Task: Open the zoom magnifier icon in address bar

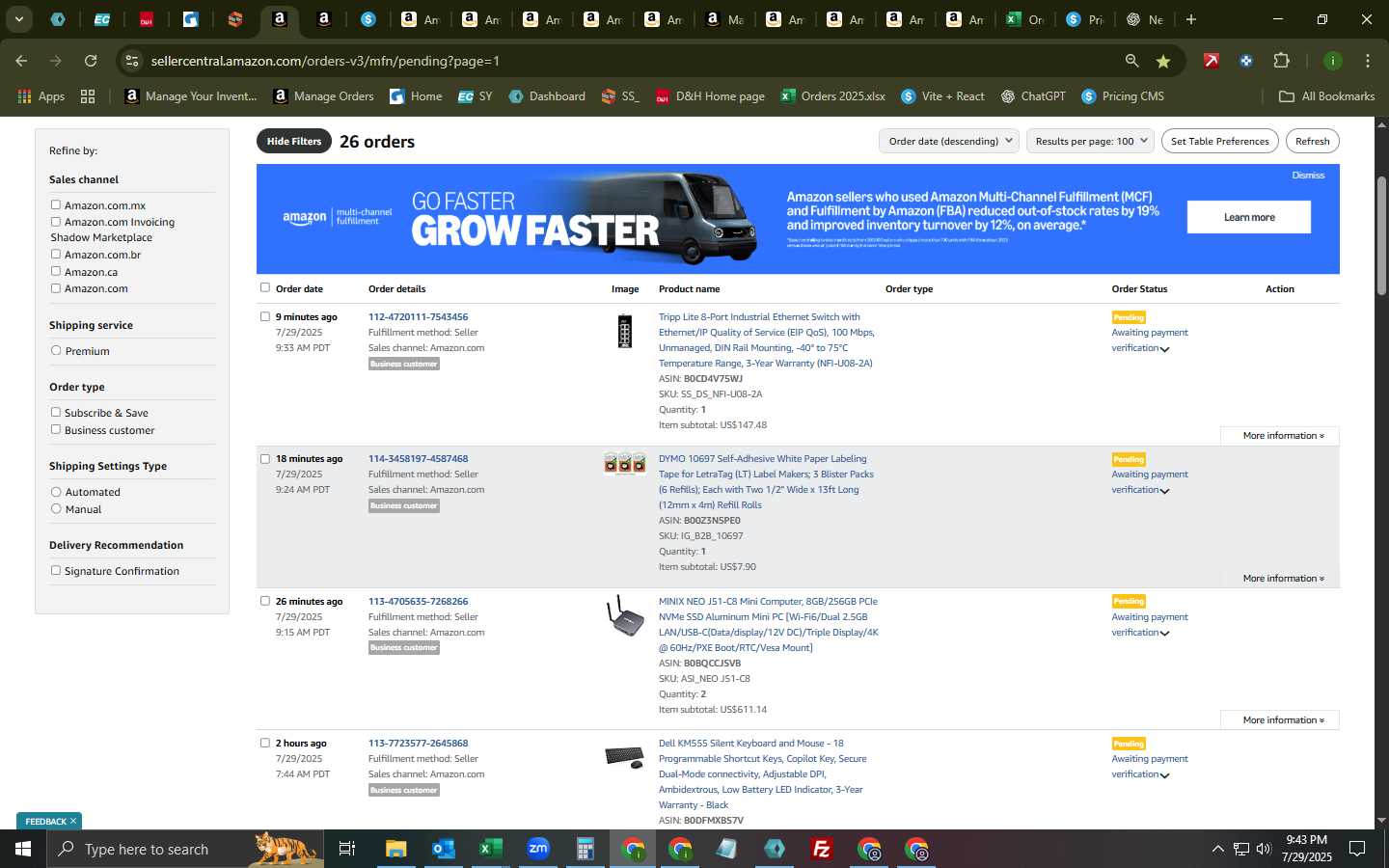Action: pos(1131,61)
